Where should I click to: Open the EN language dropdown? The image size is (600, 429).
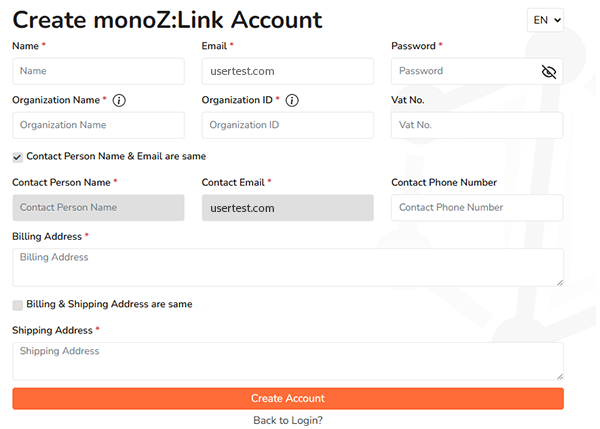click(545, 20)
